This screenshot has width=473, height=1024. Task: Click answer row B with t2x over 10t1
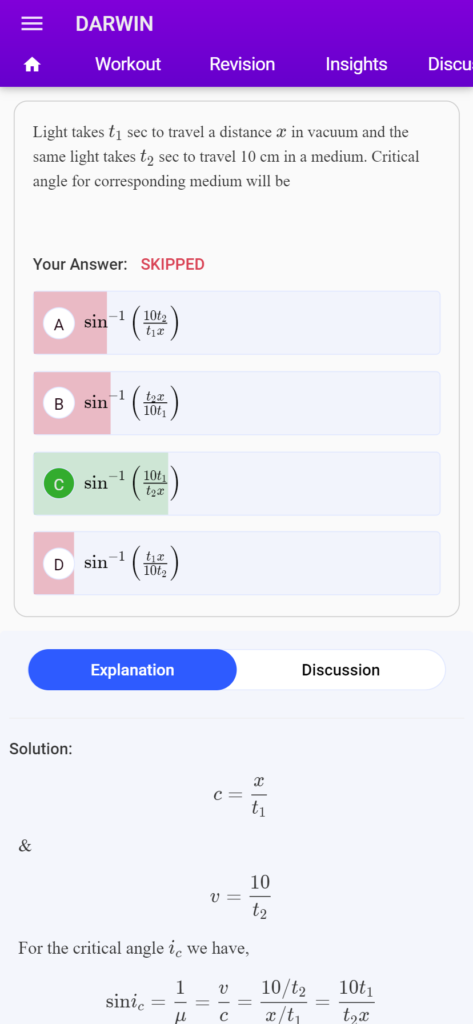tap(236, 403)
